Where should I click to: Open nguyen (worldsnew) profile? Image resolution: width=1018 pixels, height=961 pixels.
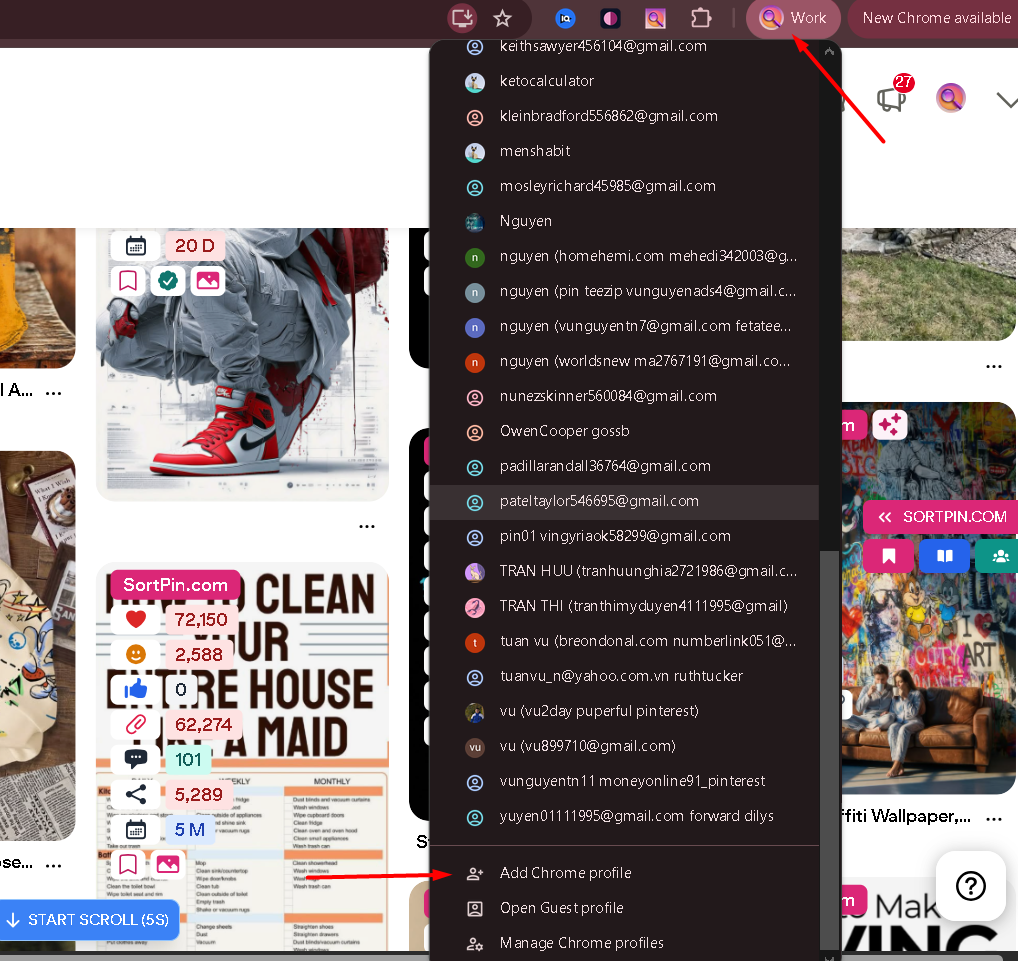(x=624, y=362)
